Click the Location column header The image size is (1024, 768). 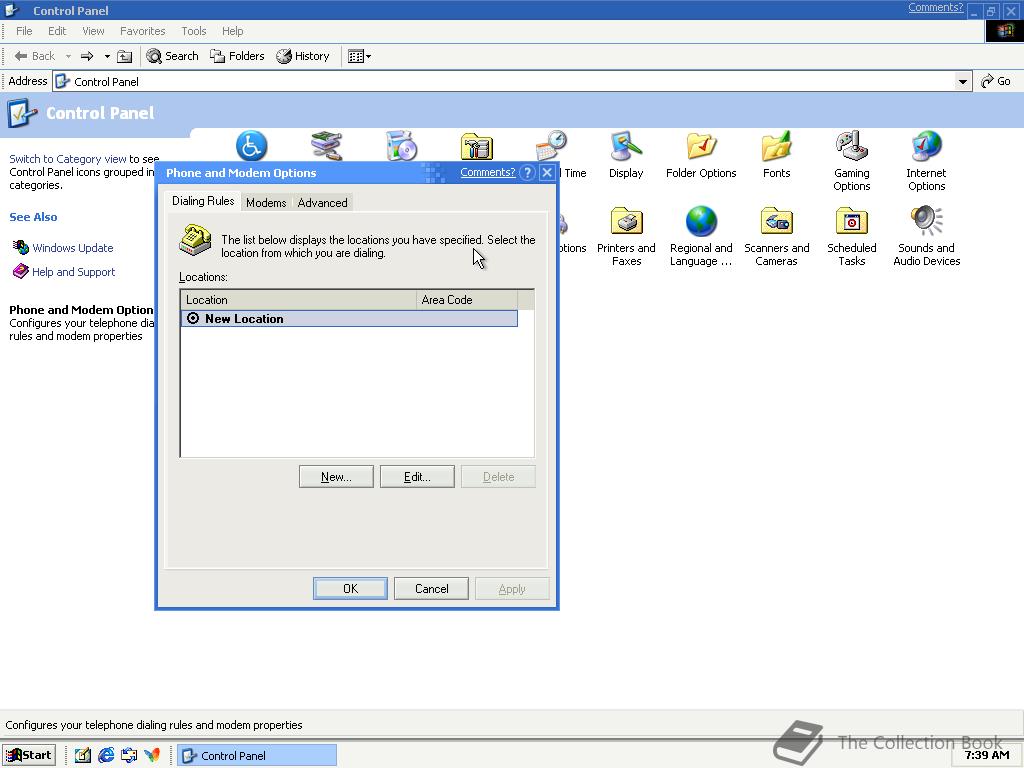click(x=298, y=300)
